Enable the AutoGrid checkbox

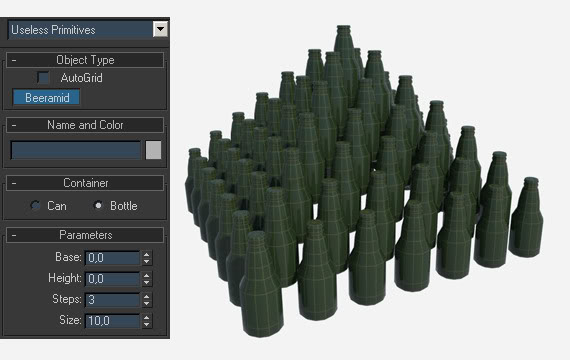[x=44, y=77]
